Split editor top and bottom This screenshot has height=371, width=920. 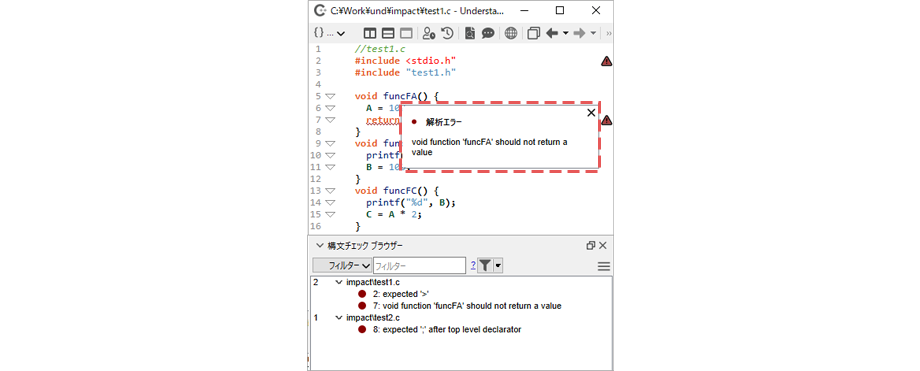[388, 33]
